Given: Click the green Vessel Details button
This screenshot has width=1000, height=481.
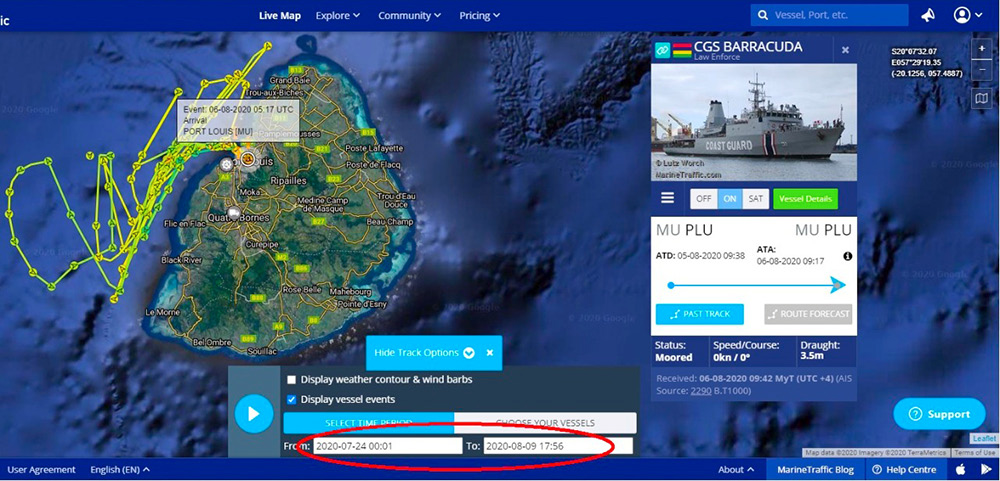Looking at the screenshot, I should [805, 198].
